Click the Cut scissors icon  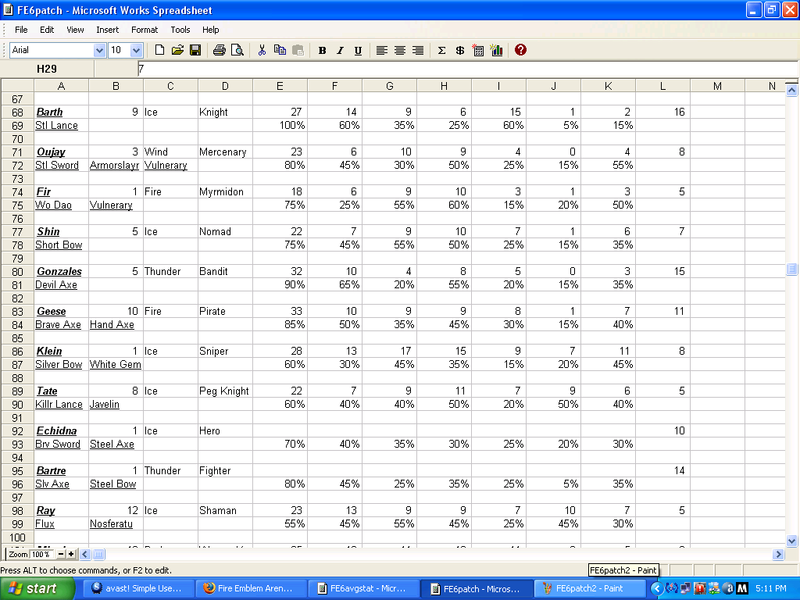pyautogui.click(x=262, y=50)
